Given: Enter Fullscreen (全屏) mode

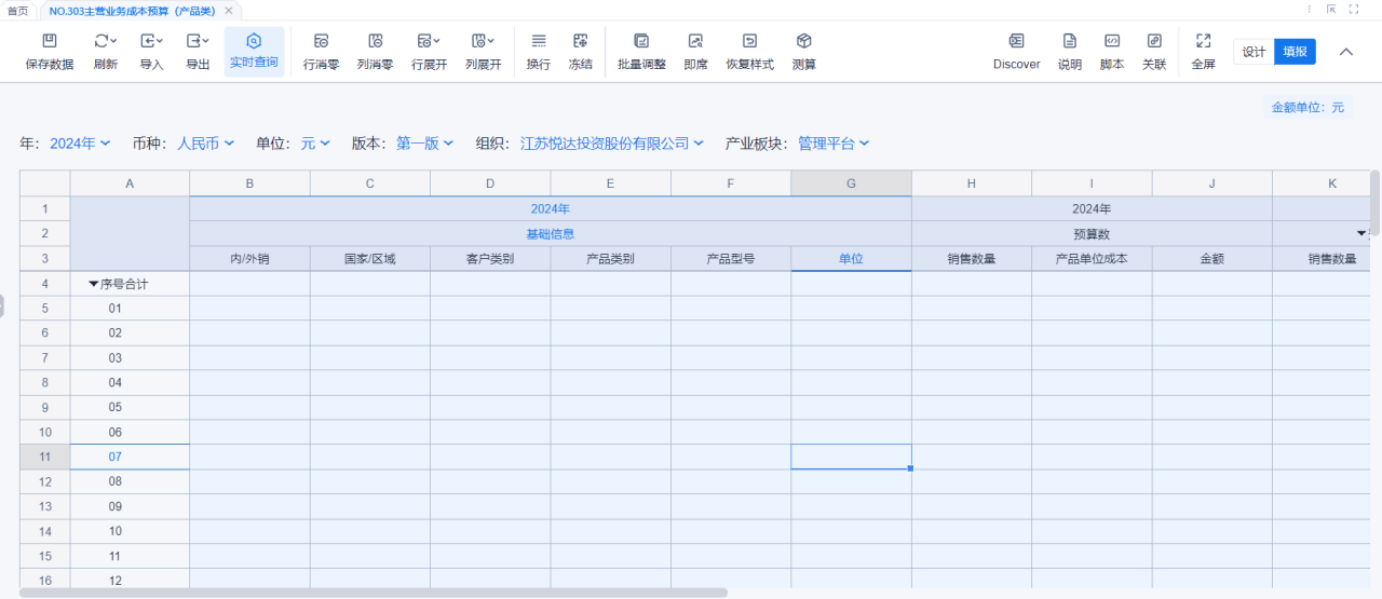Looking at the screenshot, I should (x=1203, y=42).
